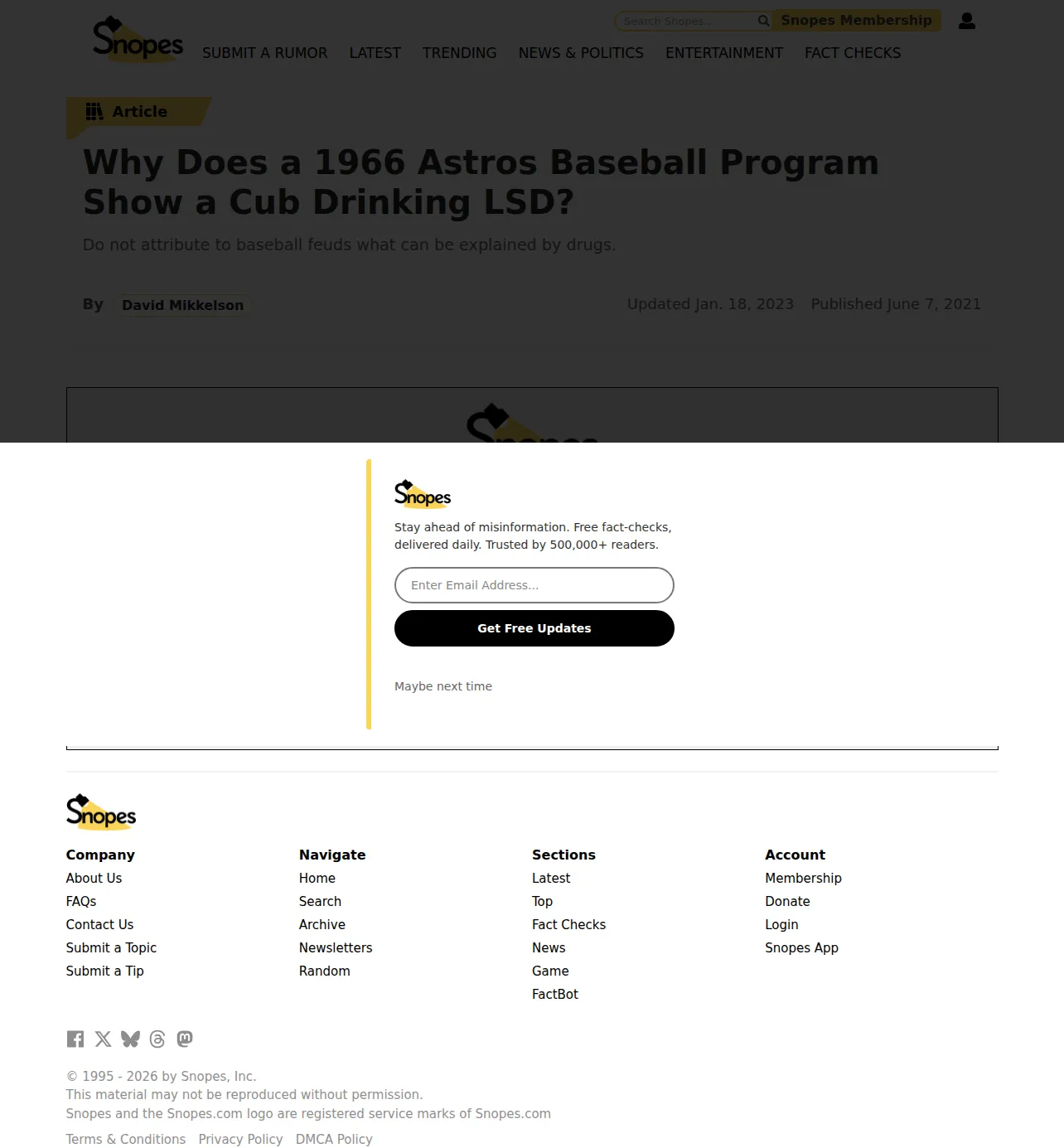Viewport: 1064px width, 1148px height.
Task: Open the Membership link under Account
Action: 803,878
